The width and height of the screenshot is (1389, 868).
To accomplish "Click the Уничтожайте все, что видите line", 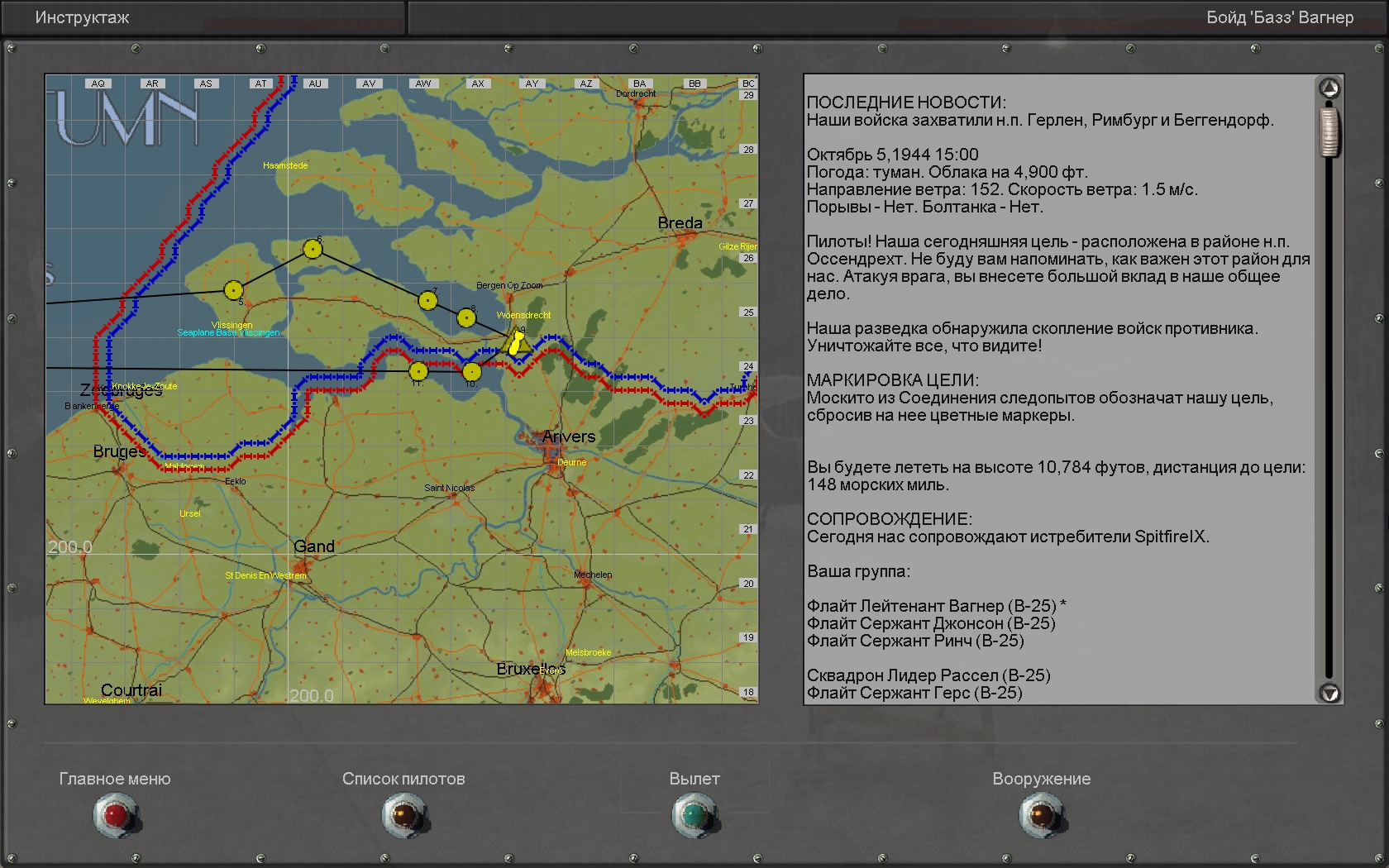I will pyautogui.click(x=924, y=346).
